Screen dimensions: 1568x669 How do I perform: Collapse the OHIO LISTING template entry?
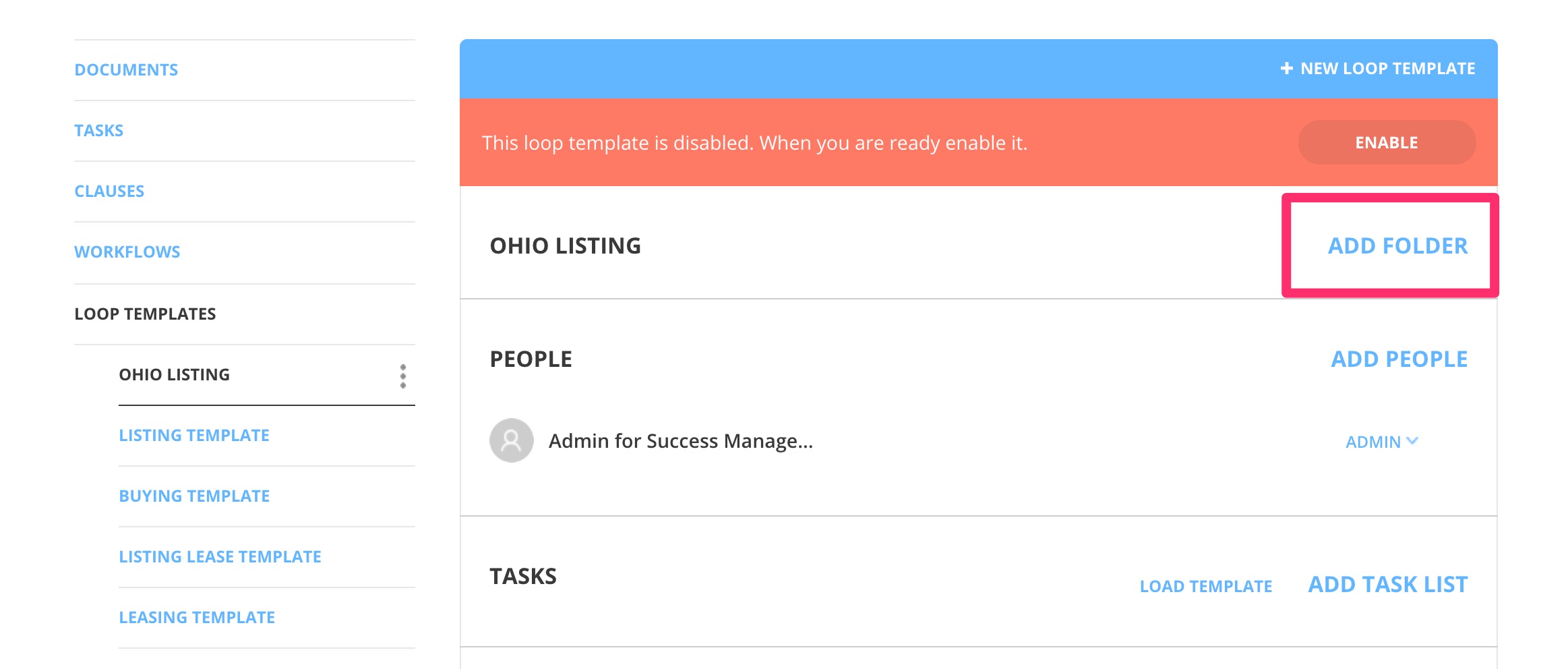point(174,374)
